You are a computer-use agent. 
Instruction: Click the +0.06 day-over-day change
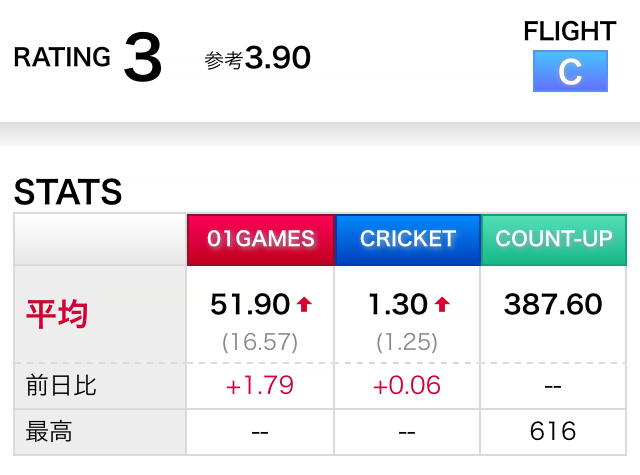point(407,385)
